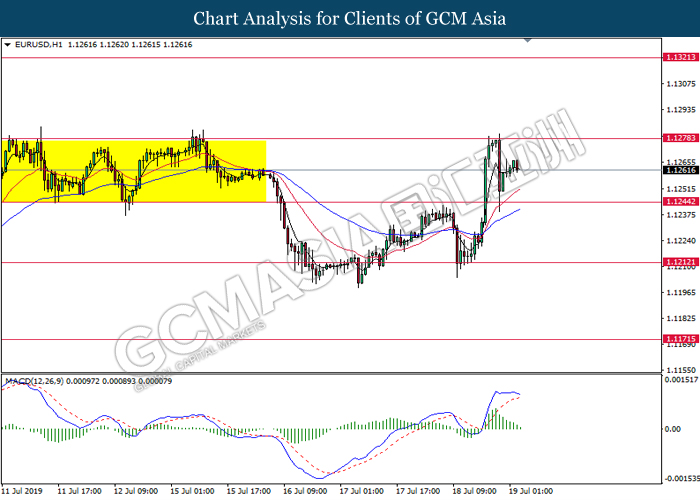Click the 1.11965 price scale value
Viewport: 700px width, 500px height.
681,293
